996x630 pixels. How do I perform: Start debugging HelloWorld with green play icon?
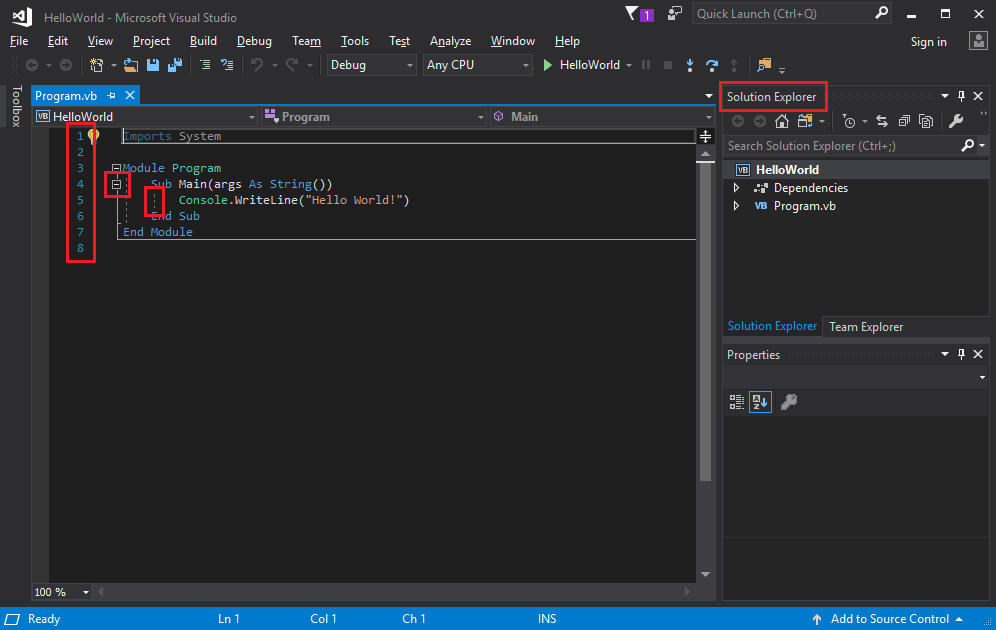point(546,64)
